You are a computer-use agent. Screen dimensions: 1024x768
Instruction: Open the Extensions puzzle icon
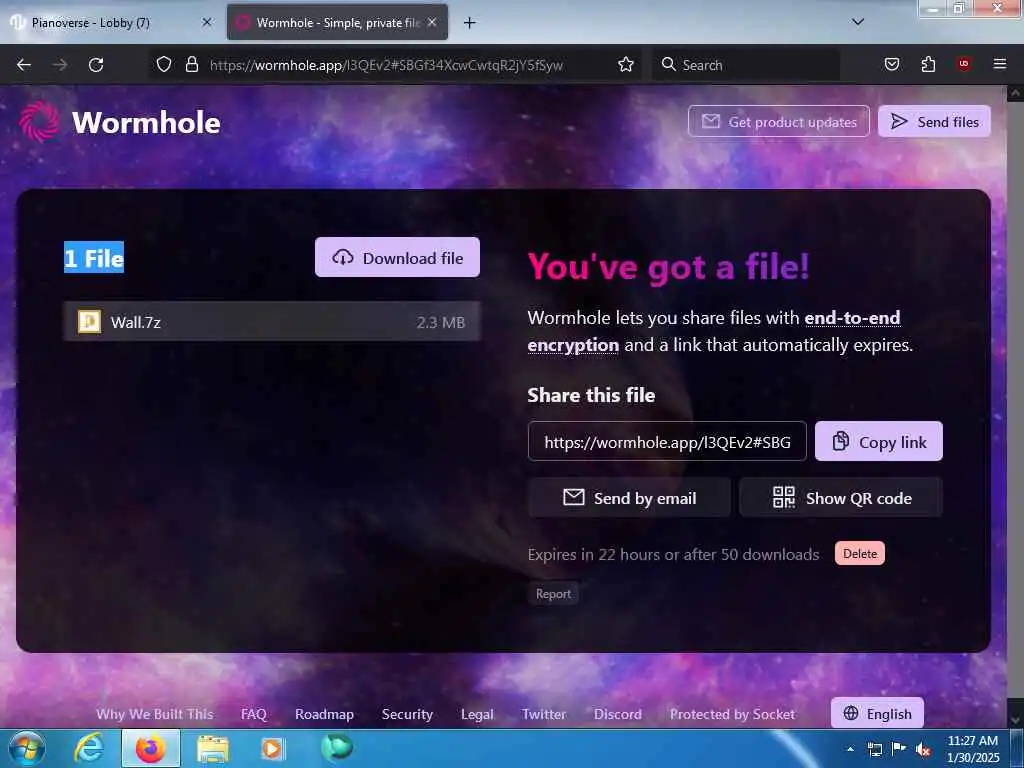[x=928, y=64]
